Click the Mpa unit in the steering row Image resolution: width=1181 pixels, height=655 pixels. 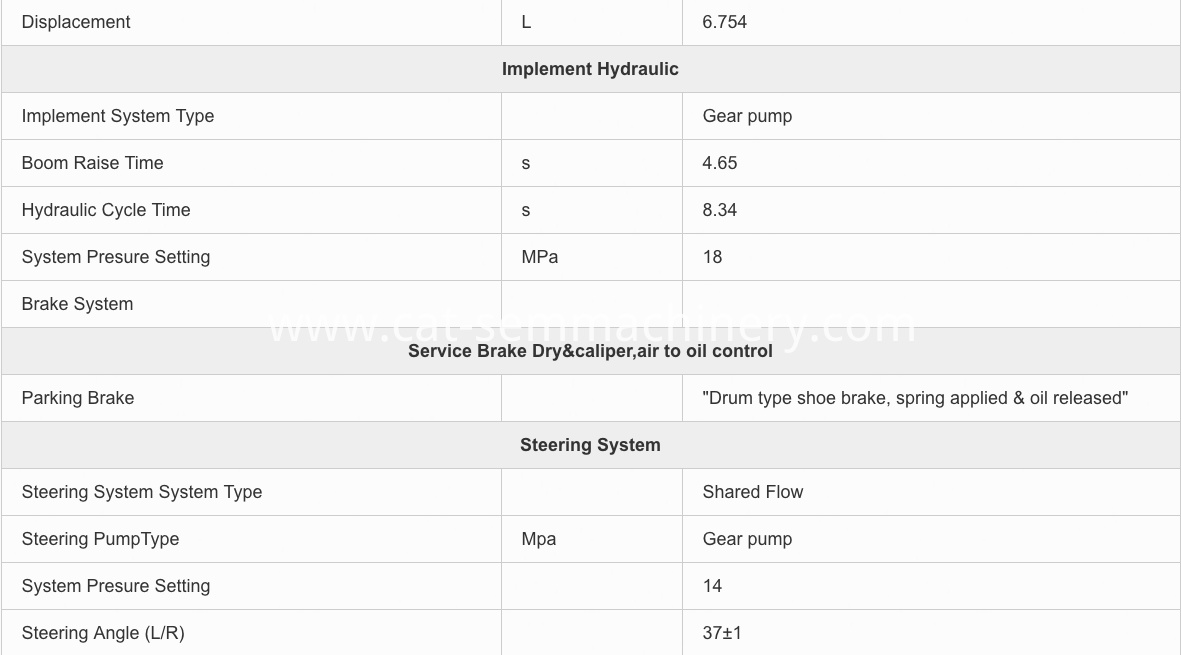tap(539, 539)
